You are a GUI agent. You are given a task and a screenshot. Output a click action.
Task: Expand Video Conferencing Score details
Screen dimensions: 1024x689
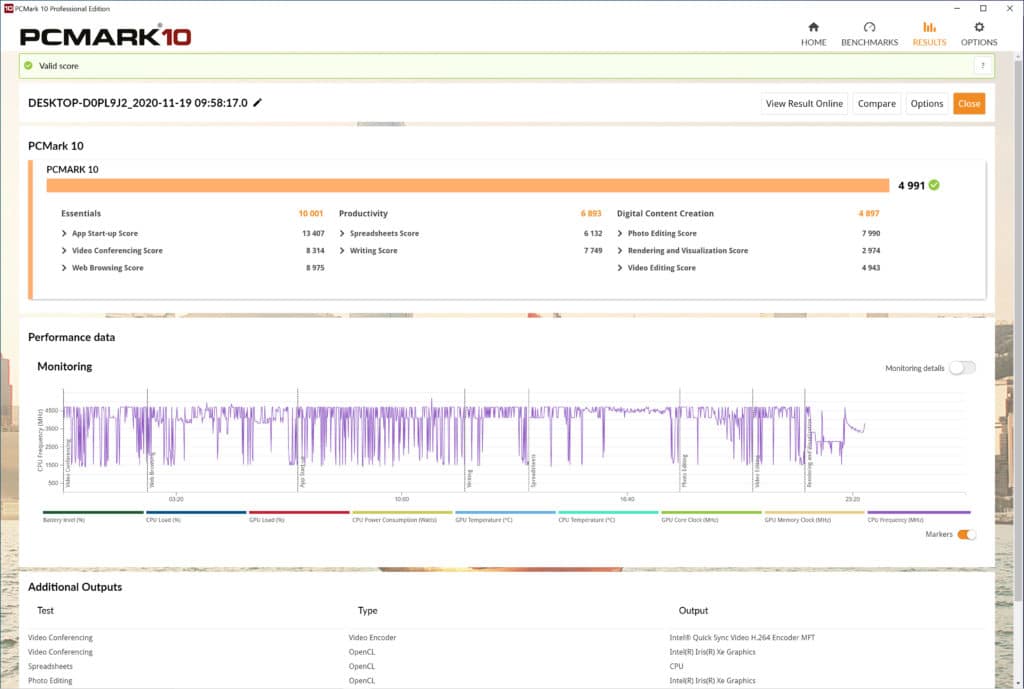pos(64,250)
